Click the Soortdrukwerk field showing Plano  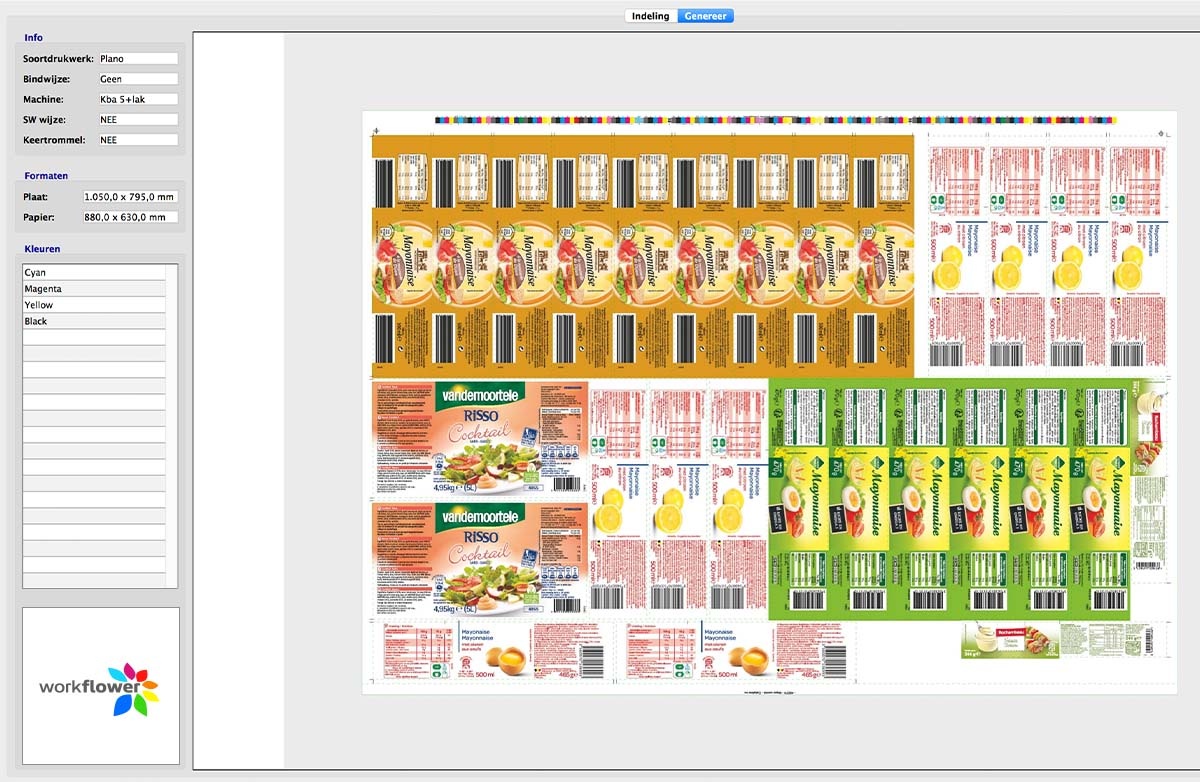click(138, 59)
